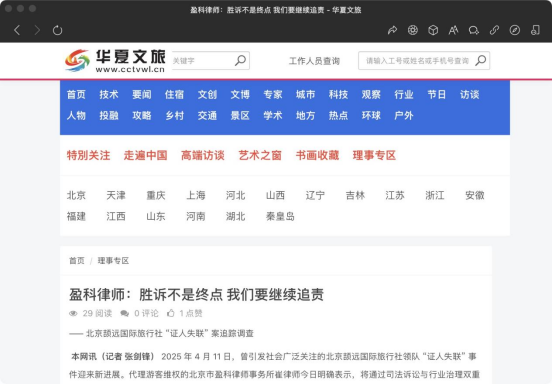Open the compass icon in the toolbar
The height and width of the screenshot is (384, 552).
(515, 30)
